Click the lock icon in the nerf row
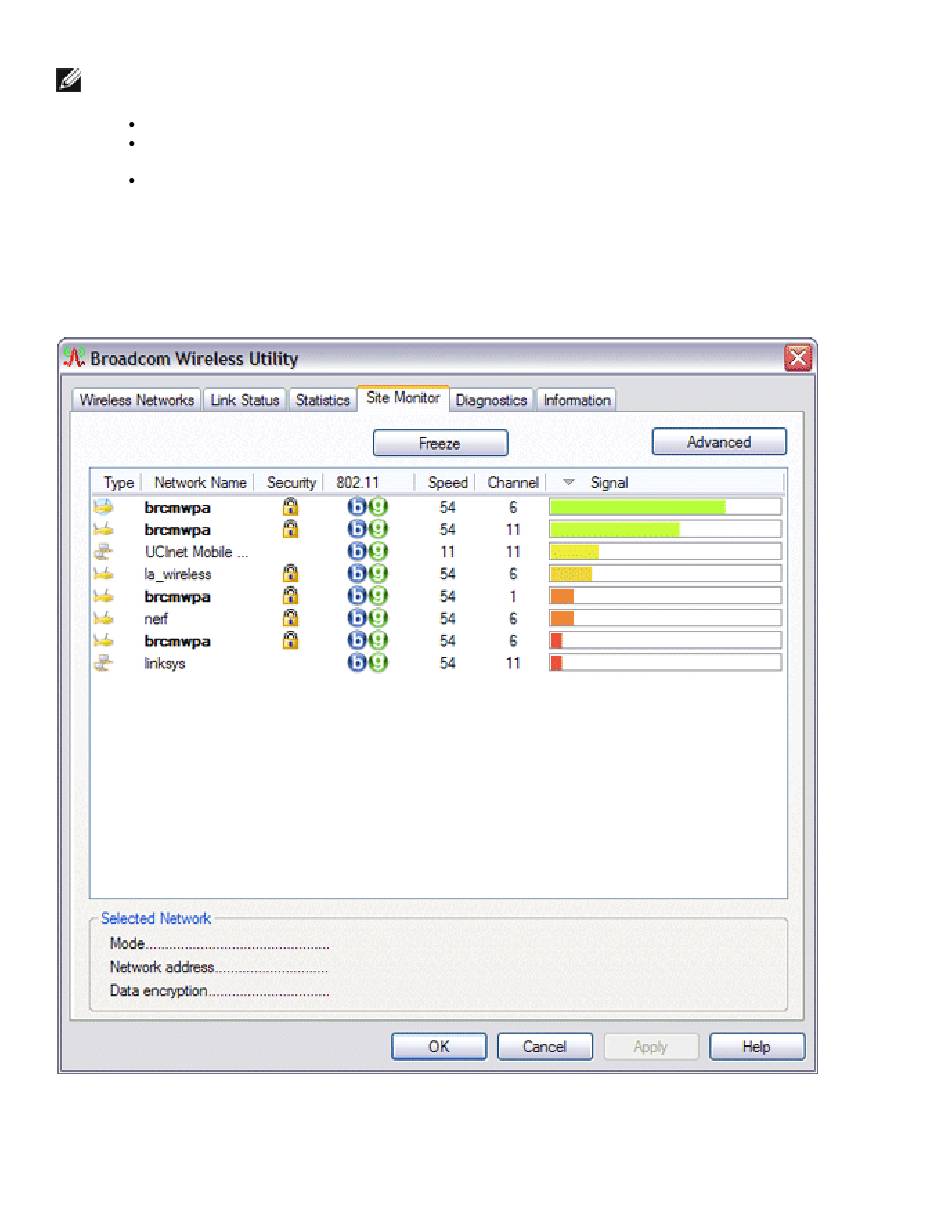The width and height of the screenshot is (950, 1229). [290, 618]
